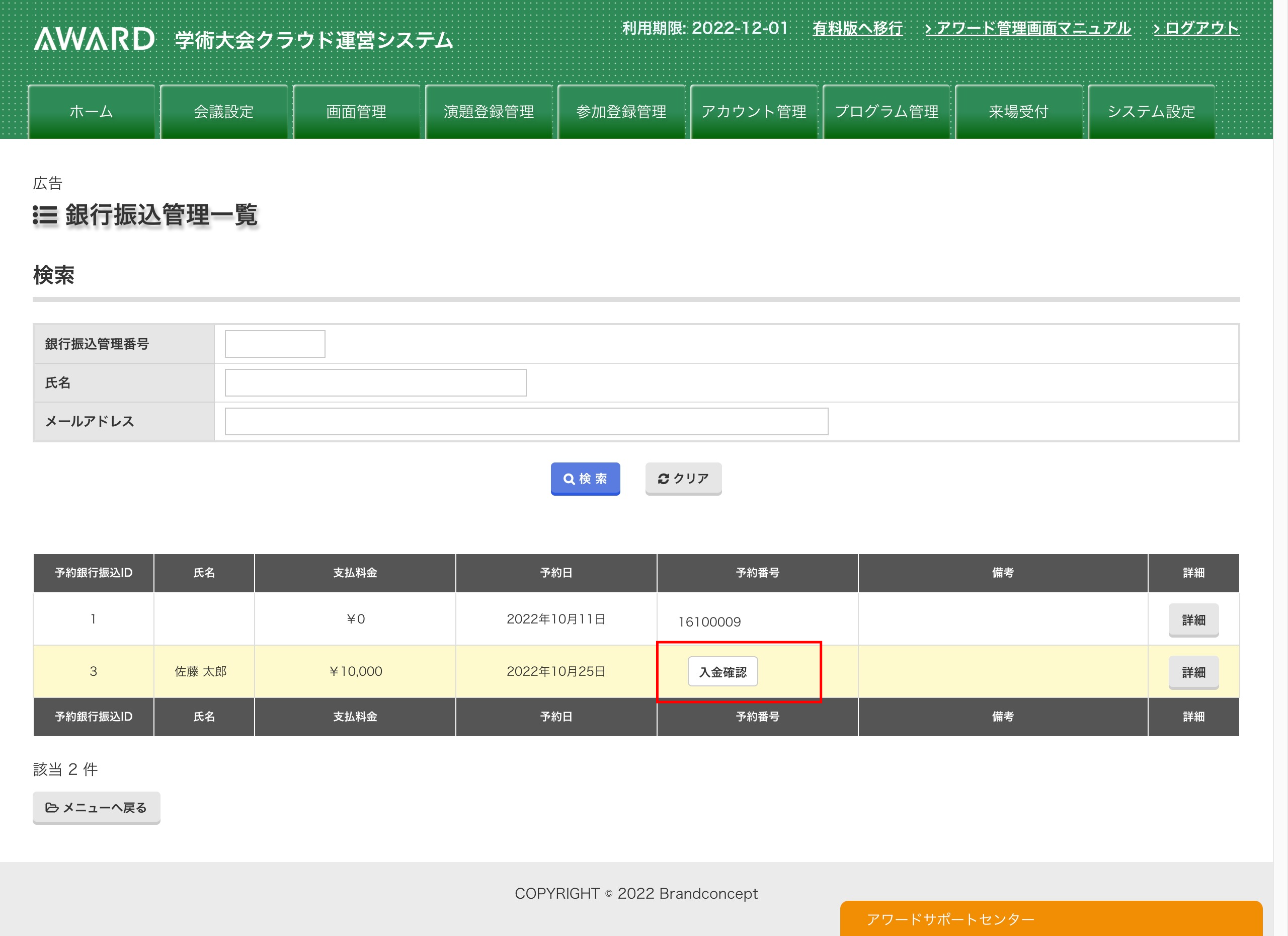Open the アワードサポートセンター chat widget

[x=1051, y=918]
